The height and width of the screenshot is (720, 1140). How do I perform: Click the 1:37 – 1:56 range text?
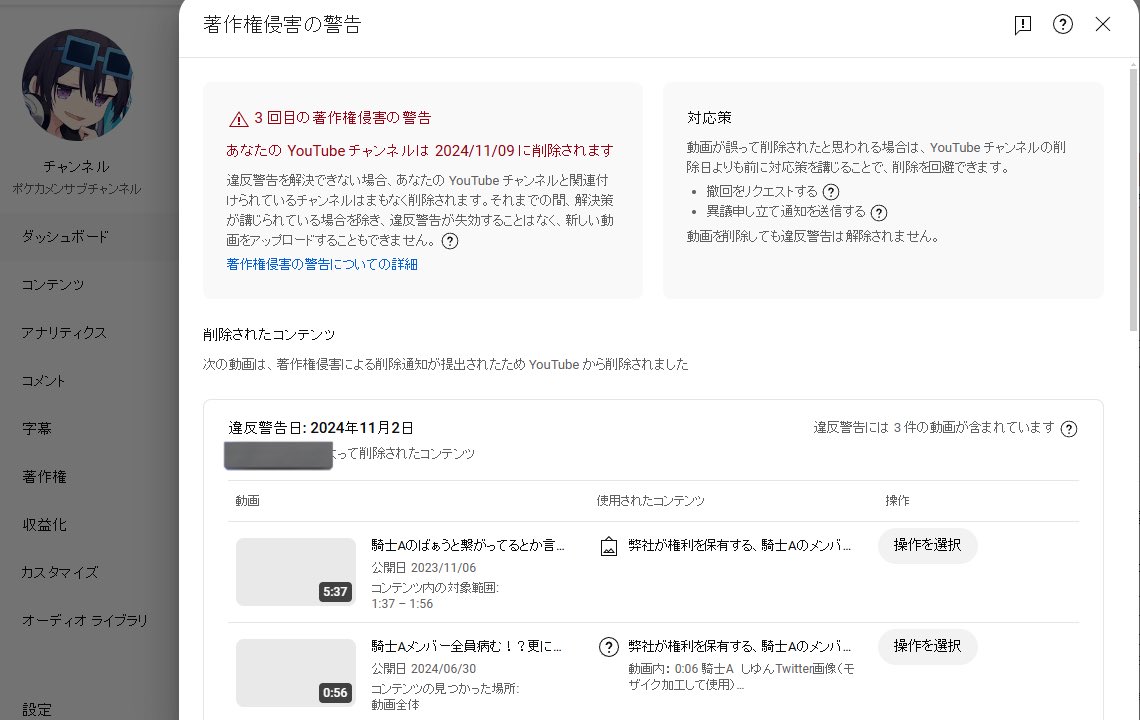402,604
